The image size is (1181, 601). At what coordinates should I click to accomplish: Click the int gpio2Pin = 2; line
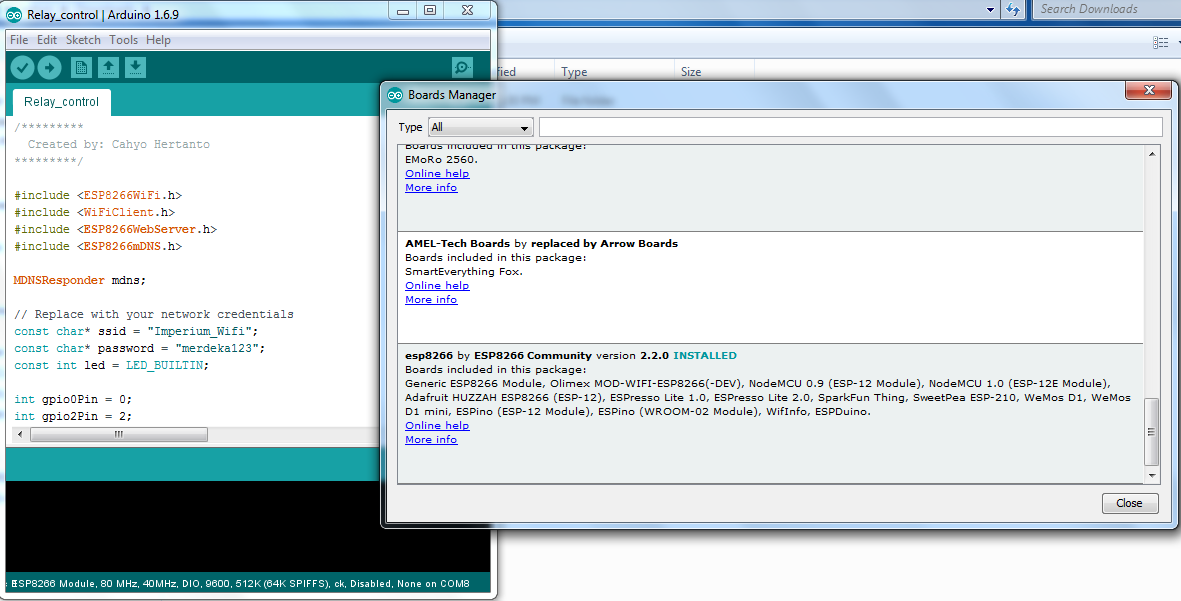pos(73,416)
